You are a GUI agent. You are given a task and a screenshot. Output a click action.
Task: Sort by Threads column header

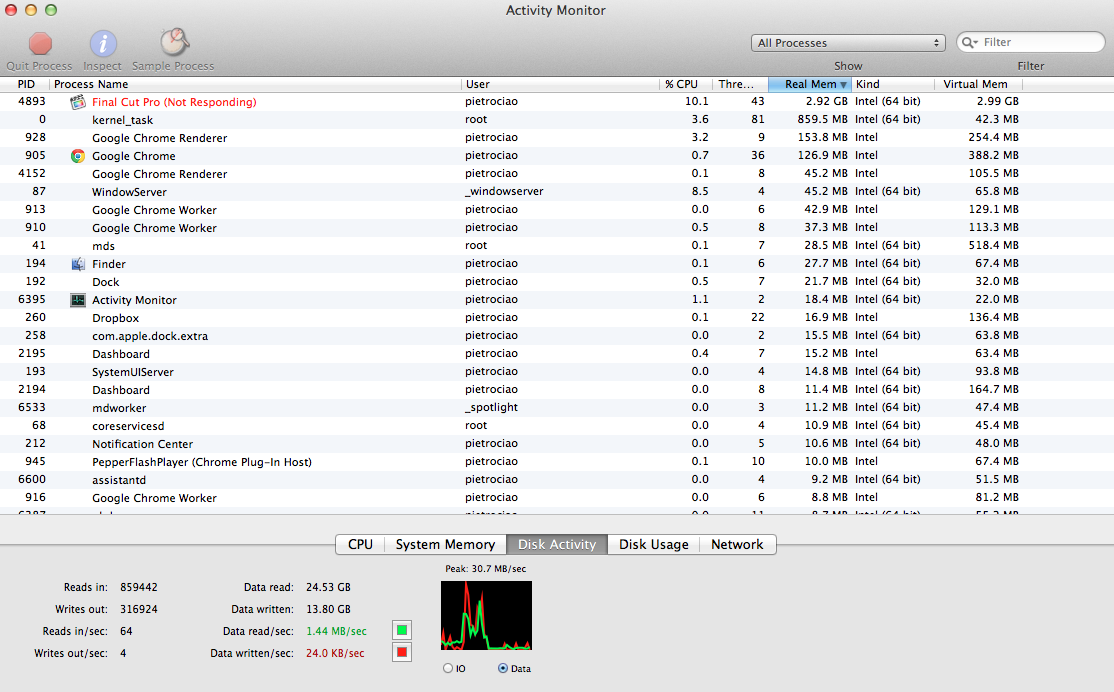[x=740, y=84]
